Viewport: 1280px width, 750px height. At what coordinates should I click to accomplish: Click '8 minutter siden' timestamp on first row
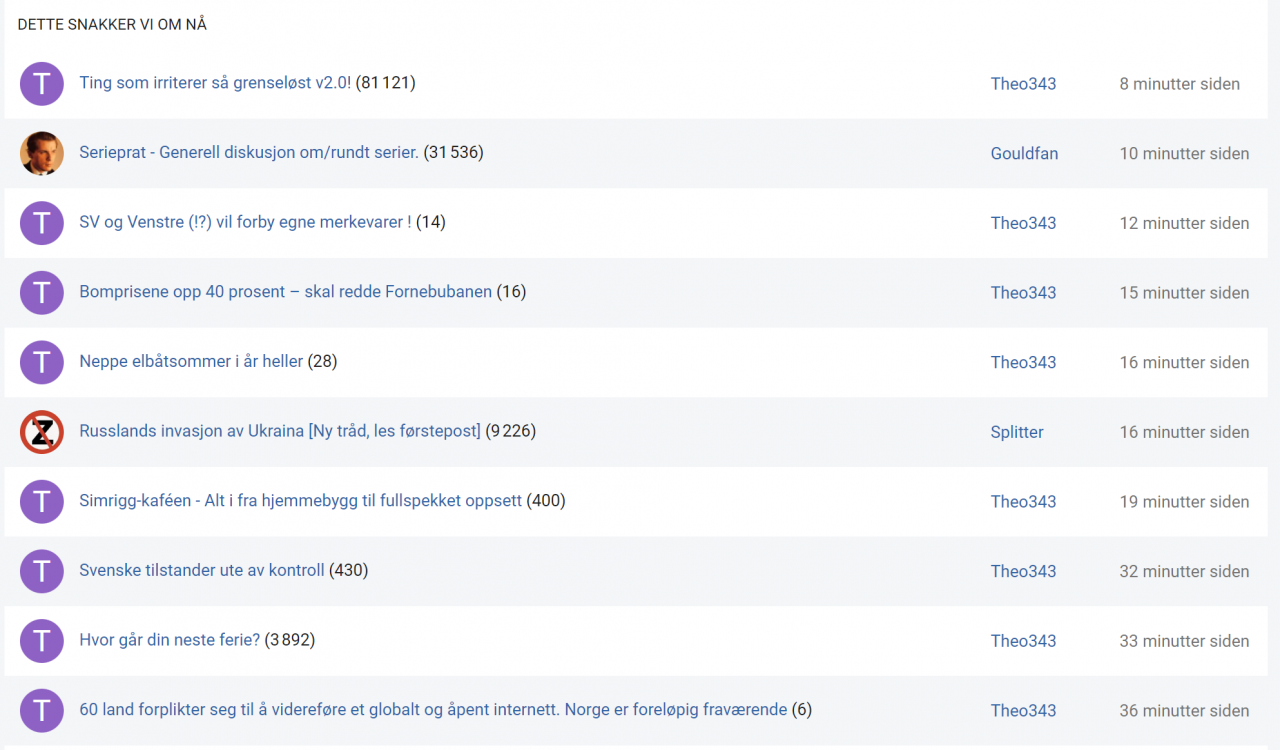[1179, 84]
